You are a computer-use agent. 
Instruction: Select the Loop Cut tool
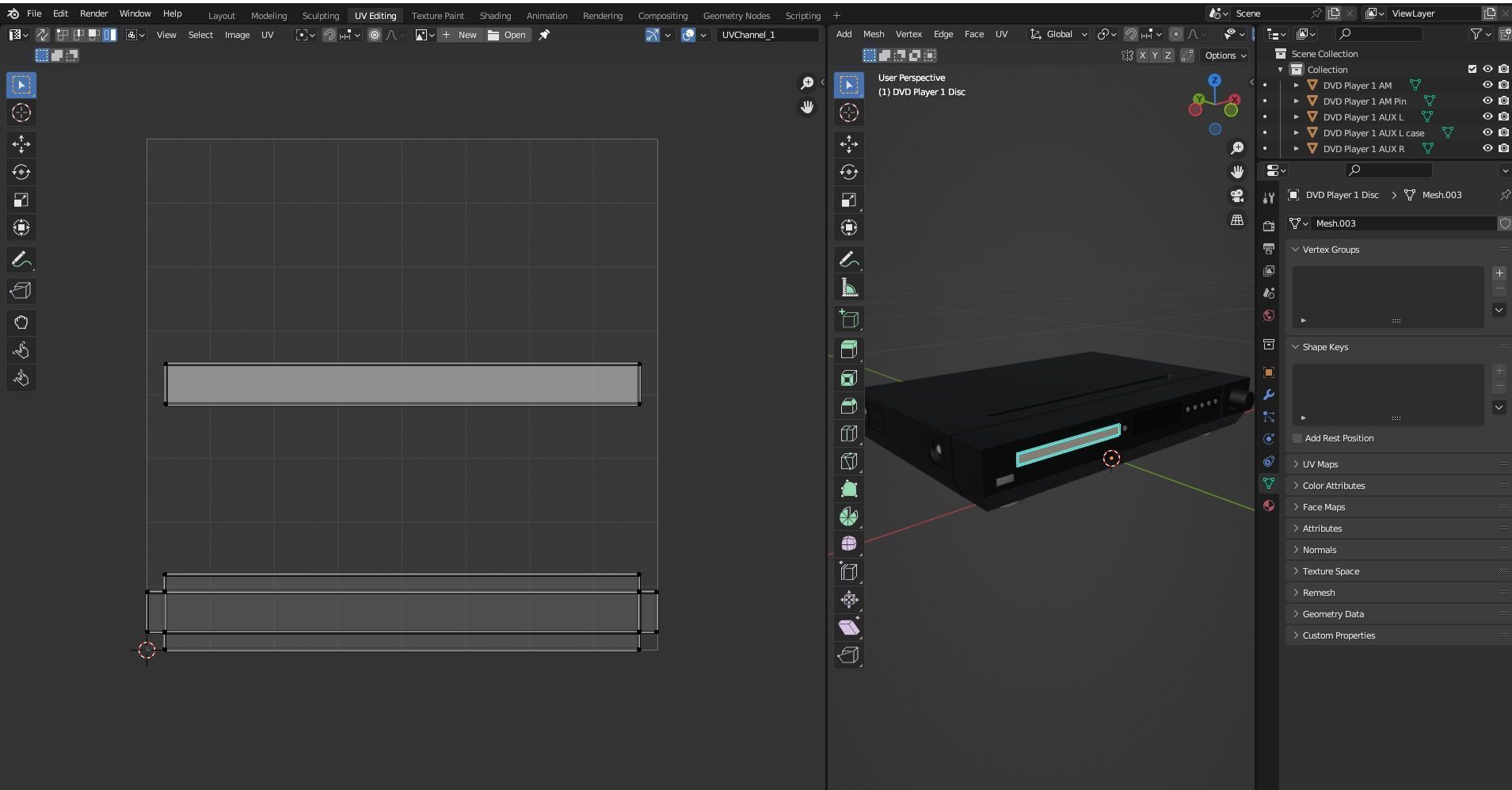coord(849,433)
